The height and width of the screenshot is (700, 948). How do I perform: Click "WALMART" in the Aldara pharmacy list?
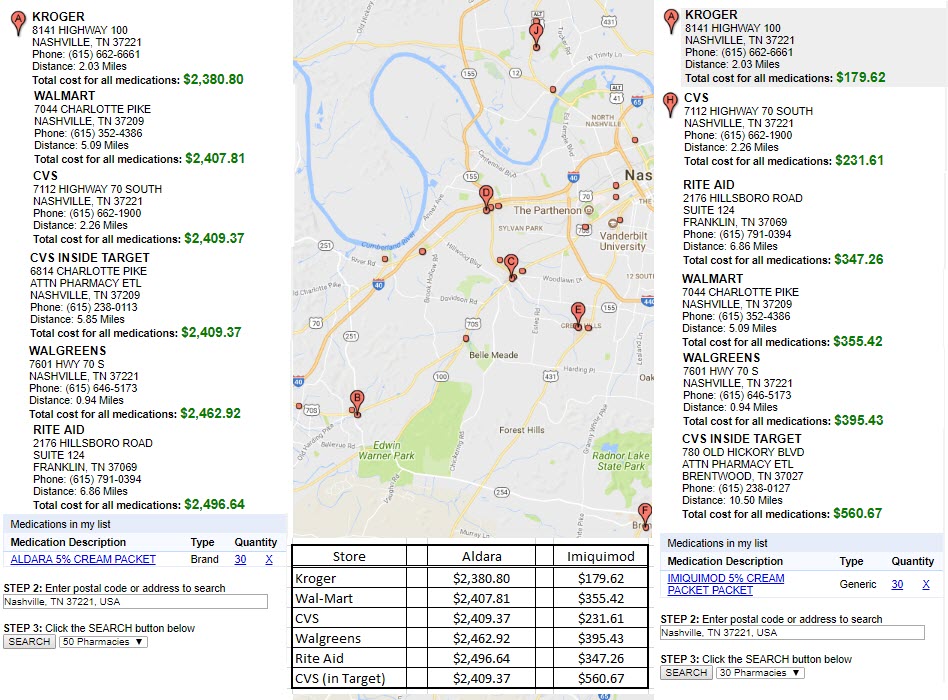coord(64,96)
